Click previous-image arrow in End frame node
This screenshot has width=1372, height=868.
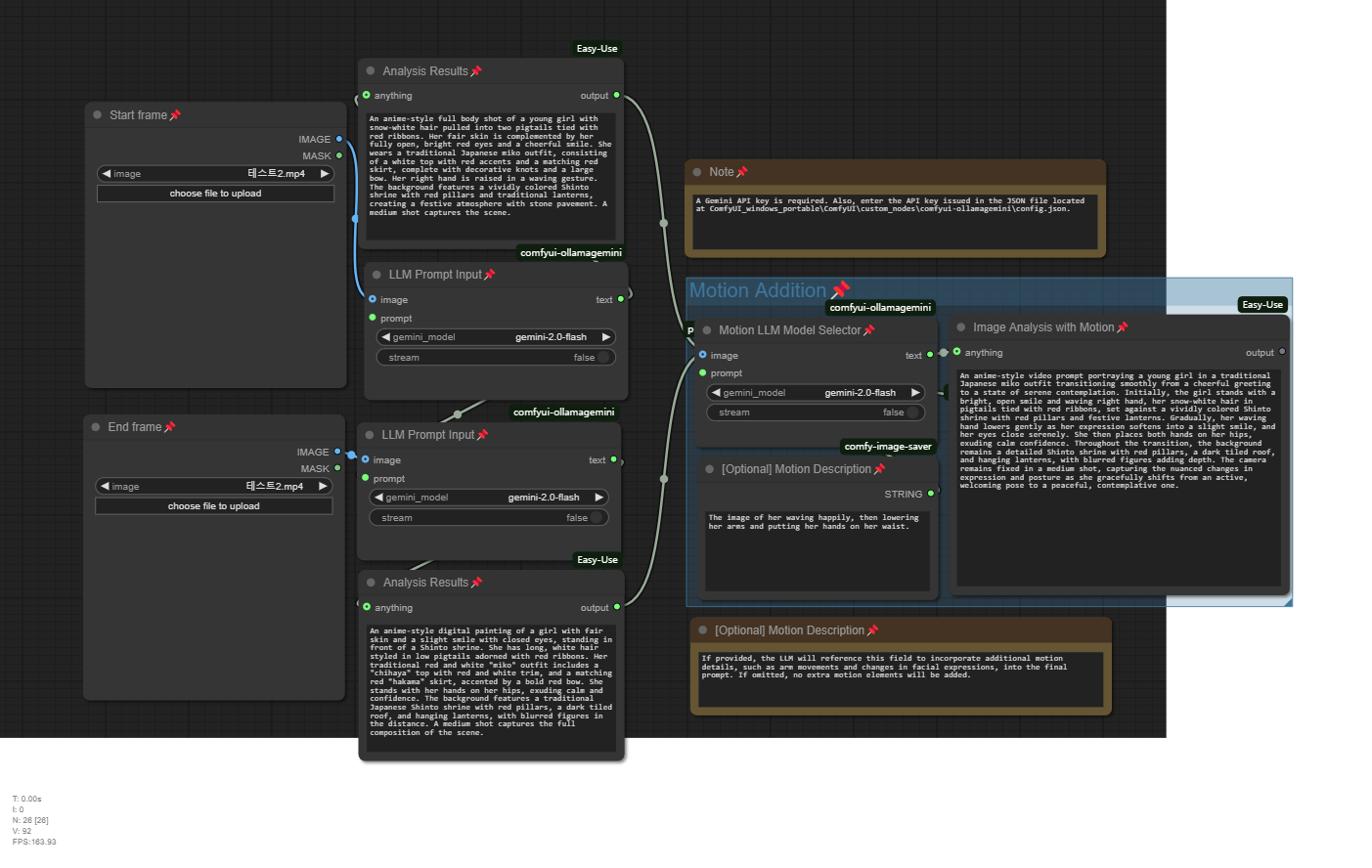tap(104, 487)
